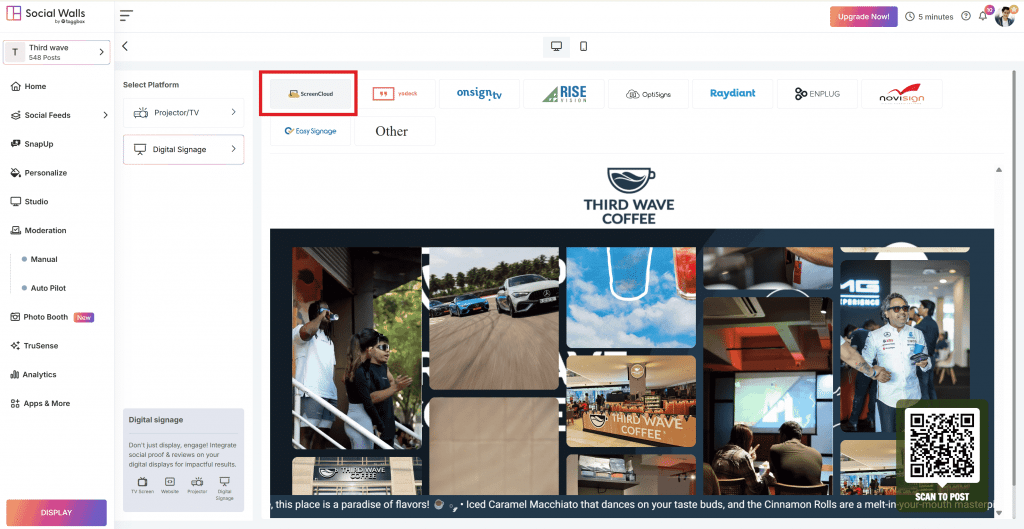Expand the Projector/TV platform option
Screen dimensions: 1024x529
[184, 113]
